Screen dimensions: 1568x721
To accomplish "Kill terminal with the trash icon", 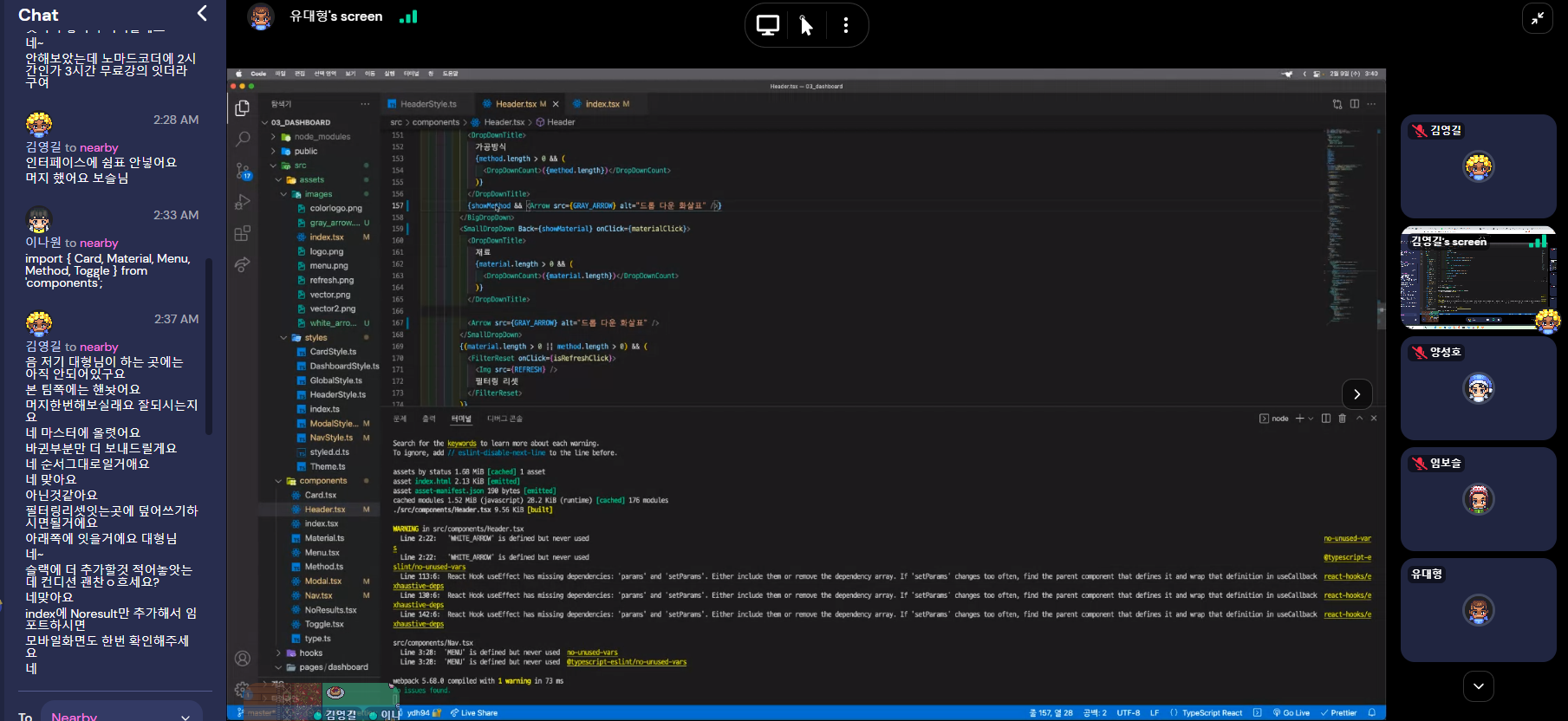I will pyautogui.click(x=1342, y=419).
